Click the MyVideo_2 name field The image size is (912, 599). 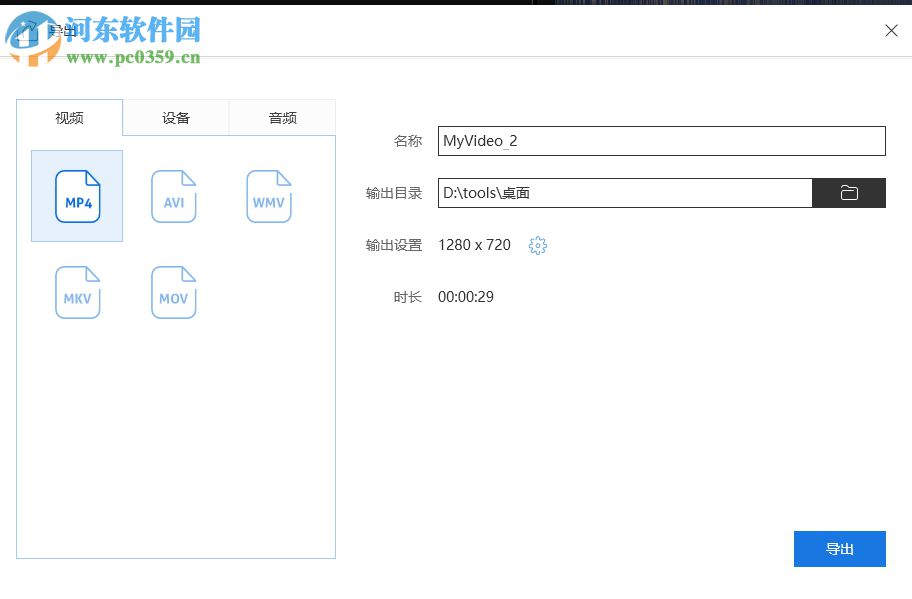pyautogui.click(x=661, y=140)
